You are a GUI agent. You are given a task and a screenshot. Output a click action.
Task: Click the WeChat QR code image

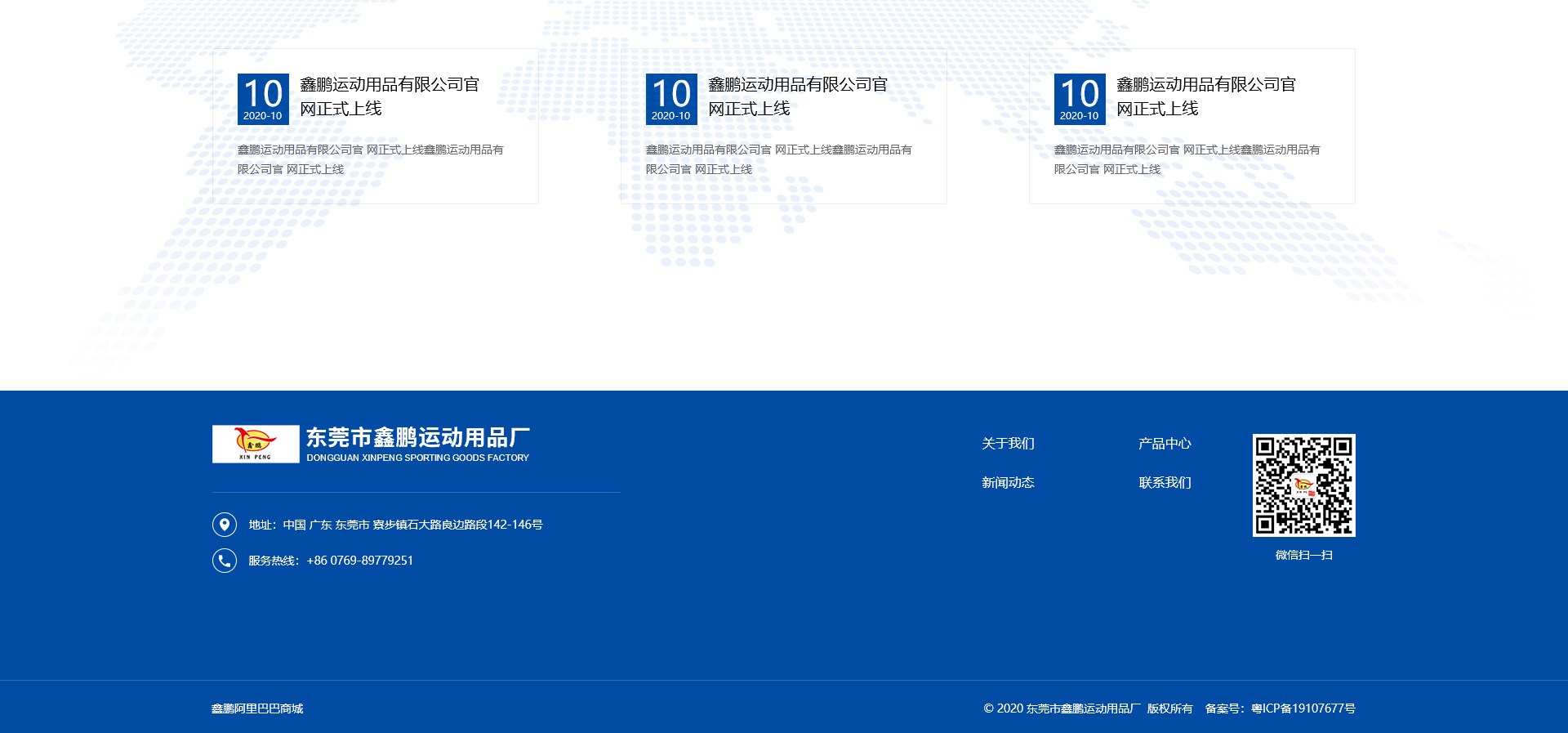tap(1303, 485)
